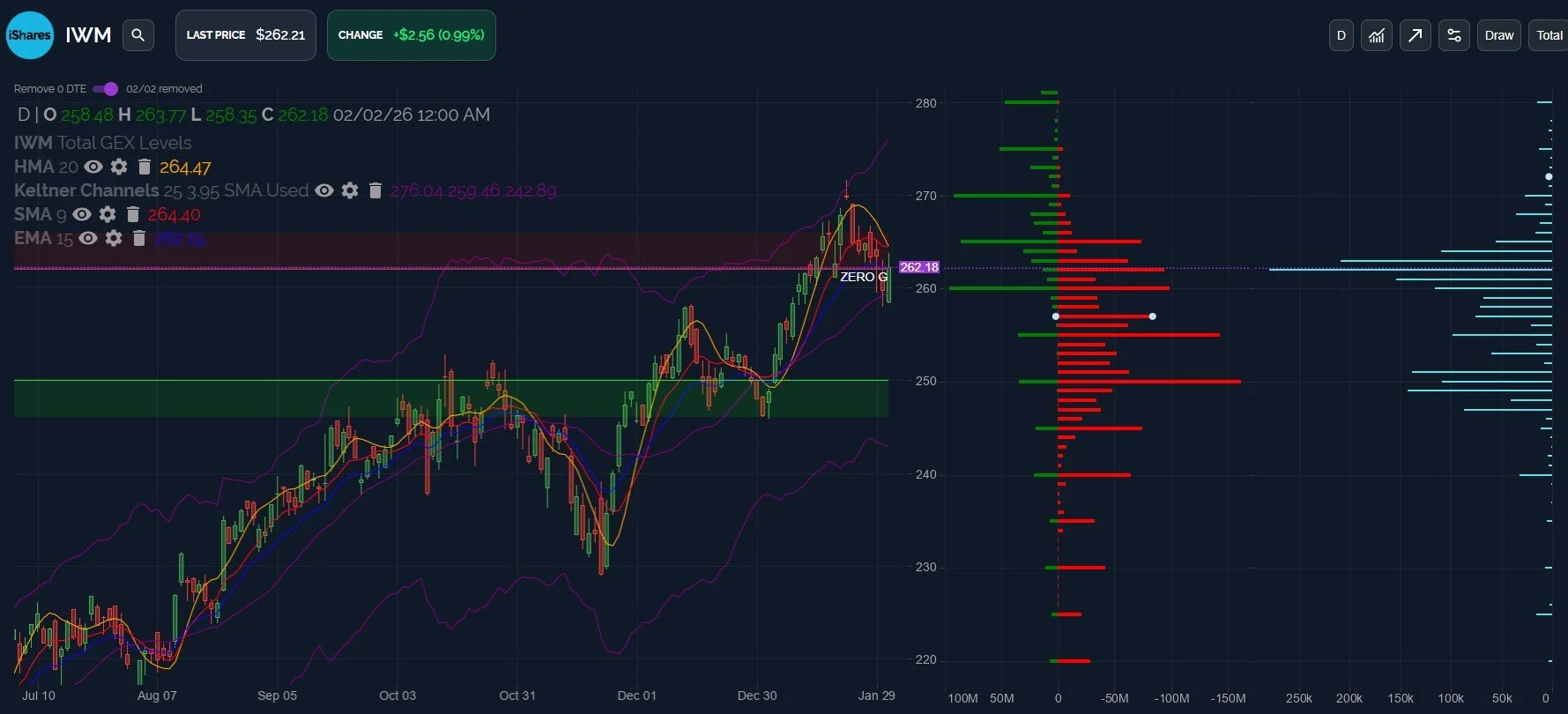Click the Change +$2.56 box
The height and width of the screenshot is (714, 1568).
click(412, 35)
